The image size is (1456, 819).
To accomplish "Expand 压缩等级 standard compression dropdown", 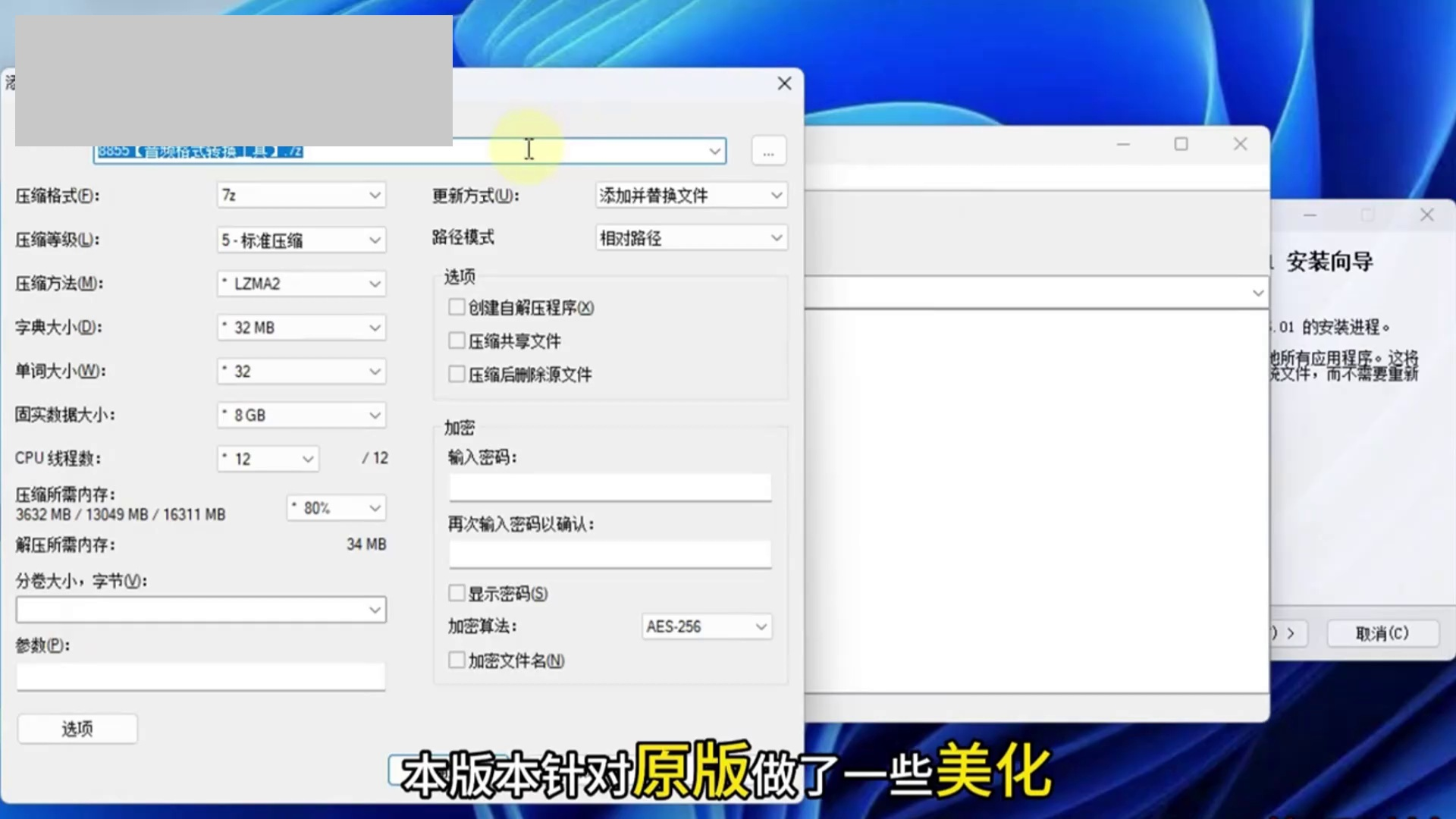I will point(301,240).
